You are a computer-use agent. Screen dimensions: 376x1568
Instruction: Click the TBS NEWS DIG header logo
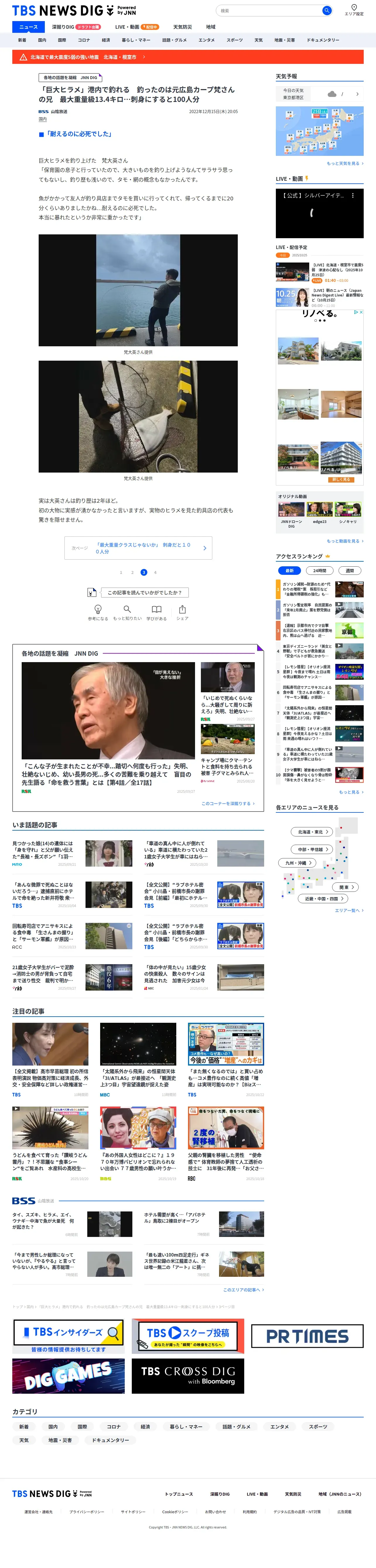pyautogui.click(x=74, y=10)
